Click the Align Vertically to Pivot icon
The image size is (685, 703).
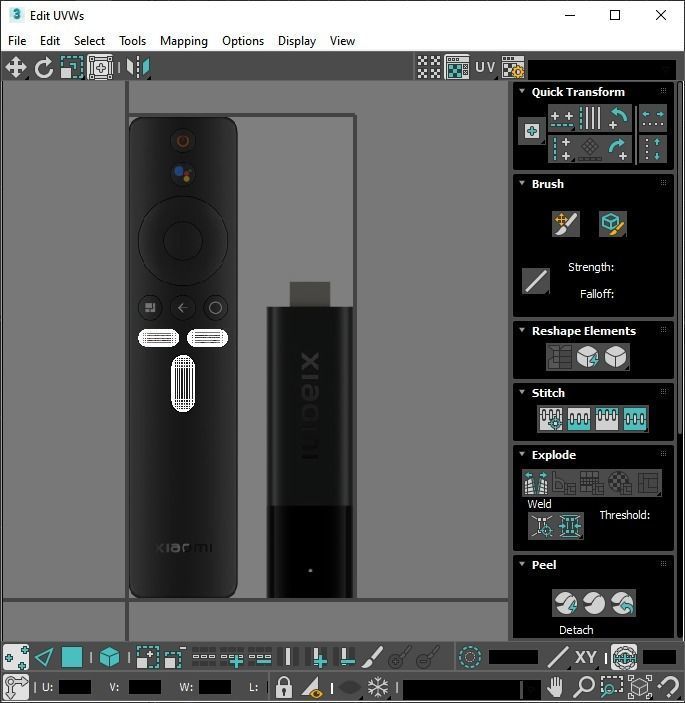(562, 149)
